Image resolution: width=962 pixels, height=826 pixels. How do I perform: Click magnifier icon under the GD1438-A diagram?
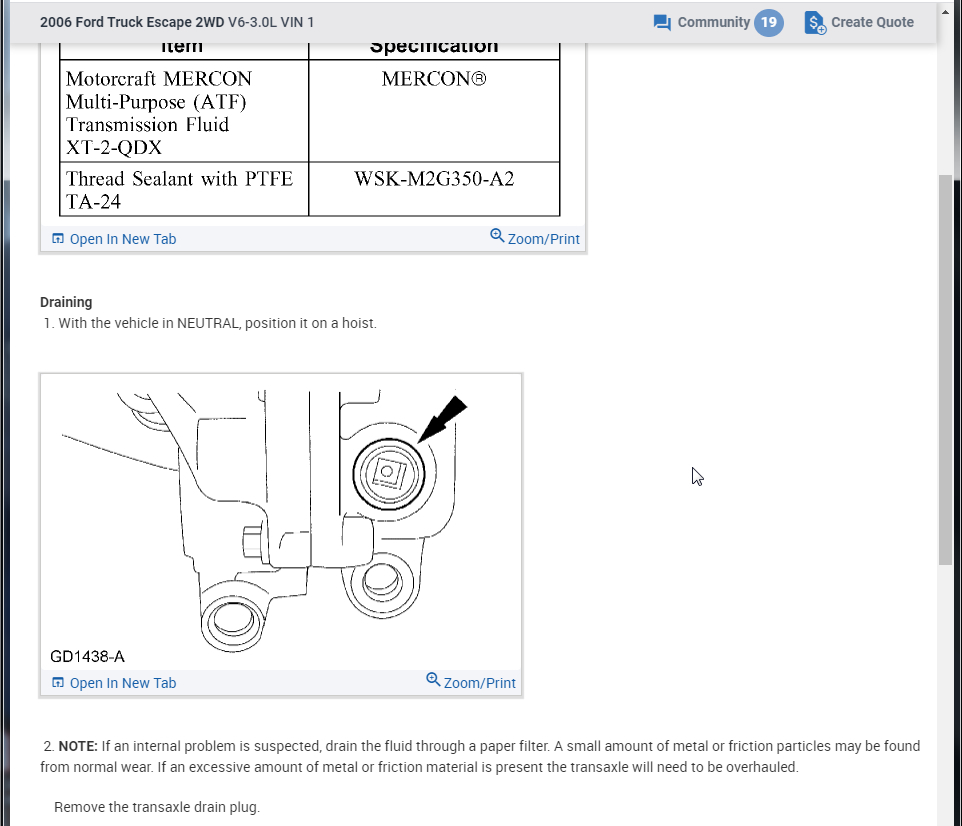point(433,679)
